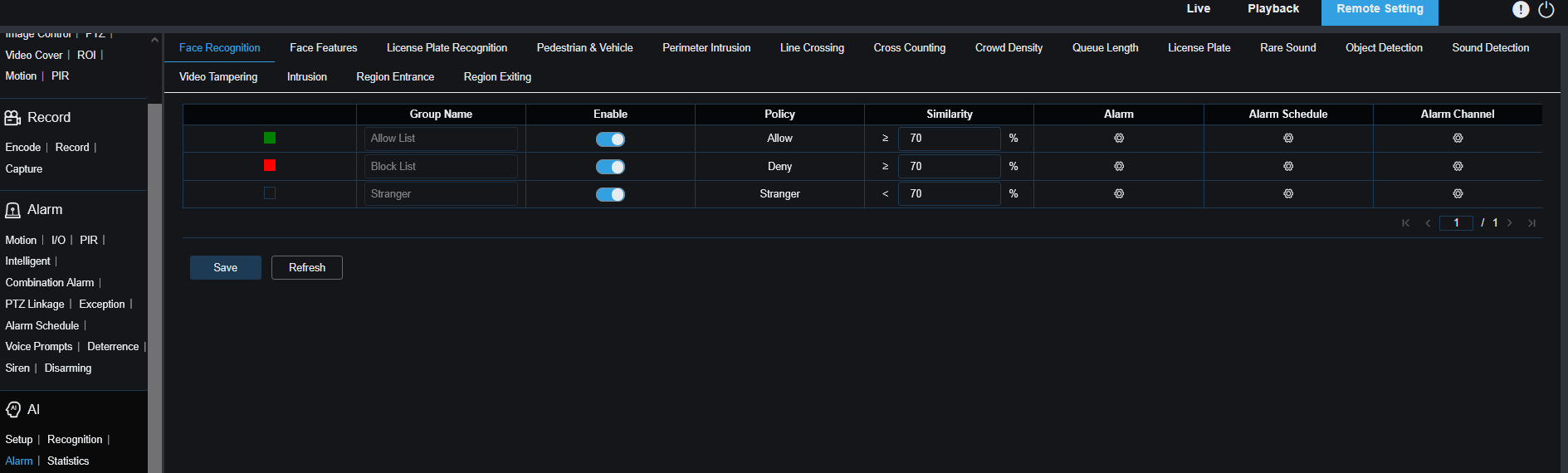Open Statistics under AI section
Image resolution: width=1568 pixels, height=473 pixels.
(68, 461)
